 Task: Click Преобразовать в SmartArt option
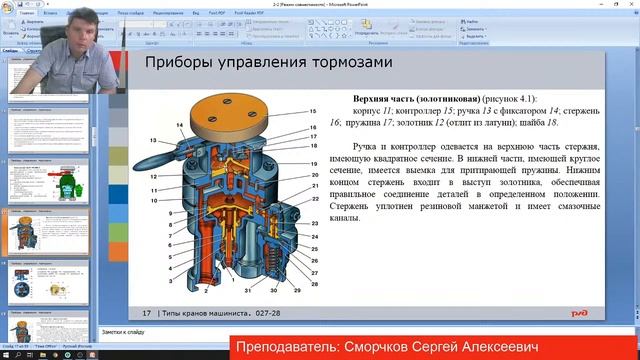(273, 36)
